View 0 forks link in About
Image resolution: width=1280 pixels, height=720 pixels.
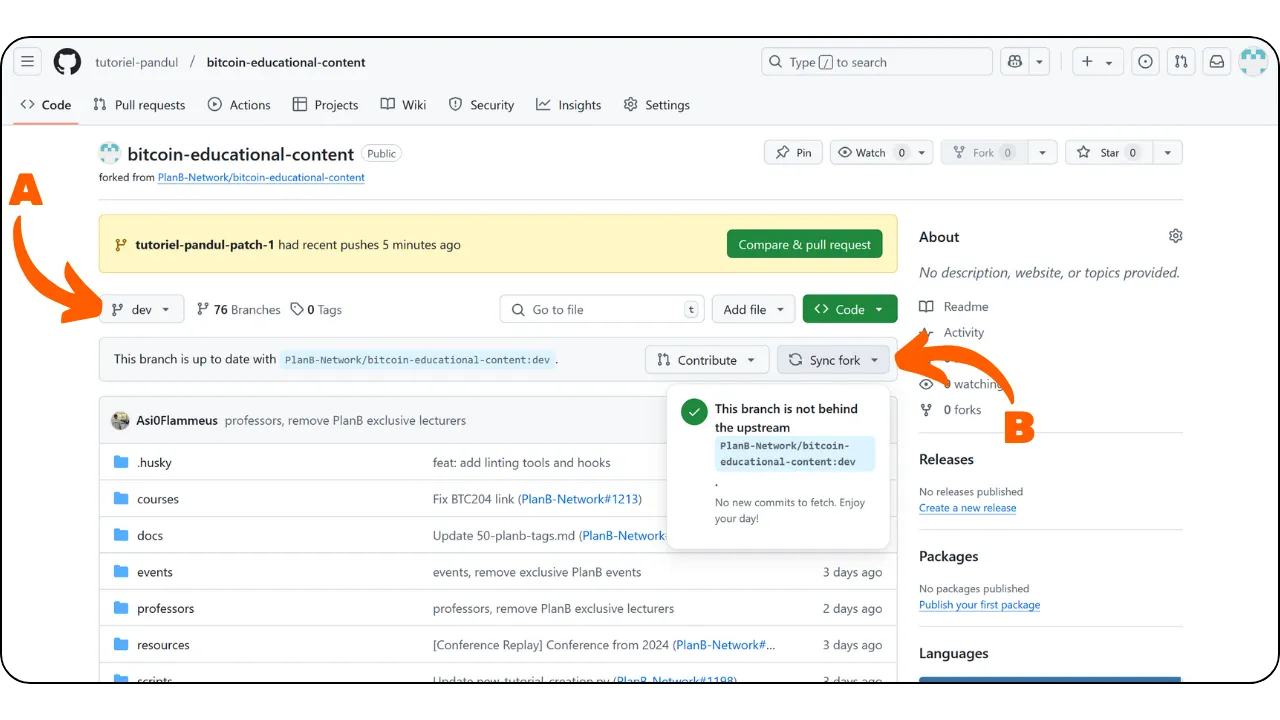pos(950,410)
